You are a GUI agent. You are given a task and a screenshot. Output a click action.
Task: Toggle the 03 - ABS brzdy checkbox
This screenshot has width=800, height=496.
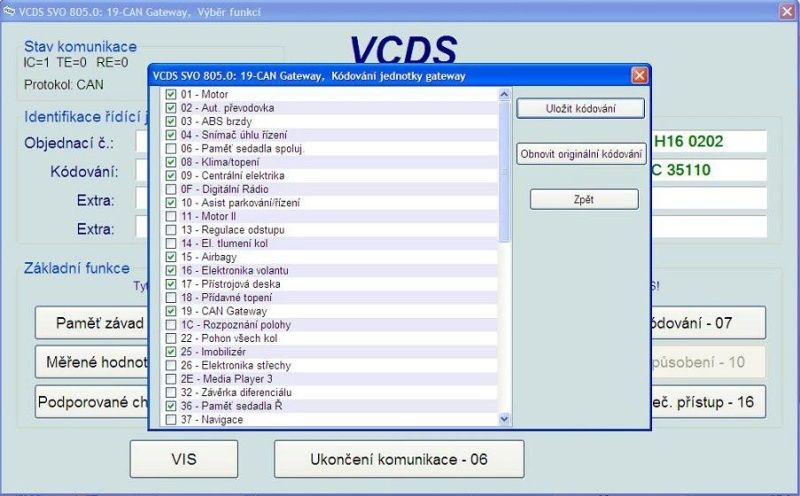coord(171,121)
